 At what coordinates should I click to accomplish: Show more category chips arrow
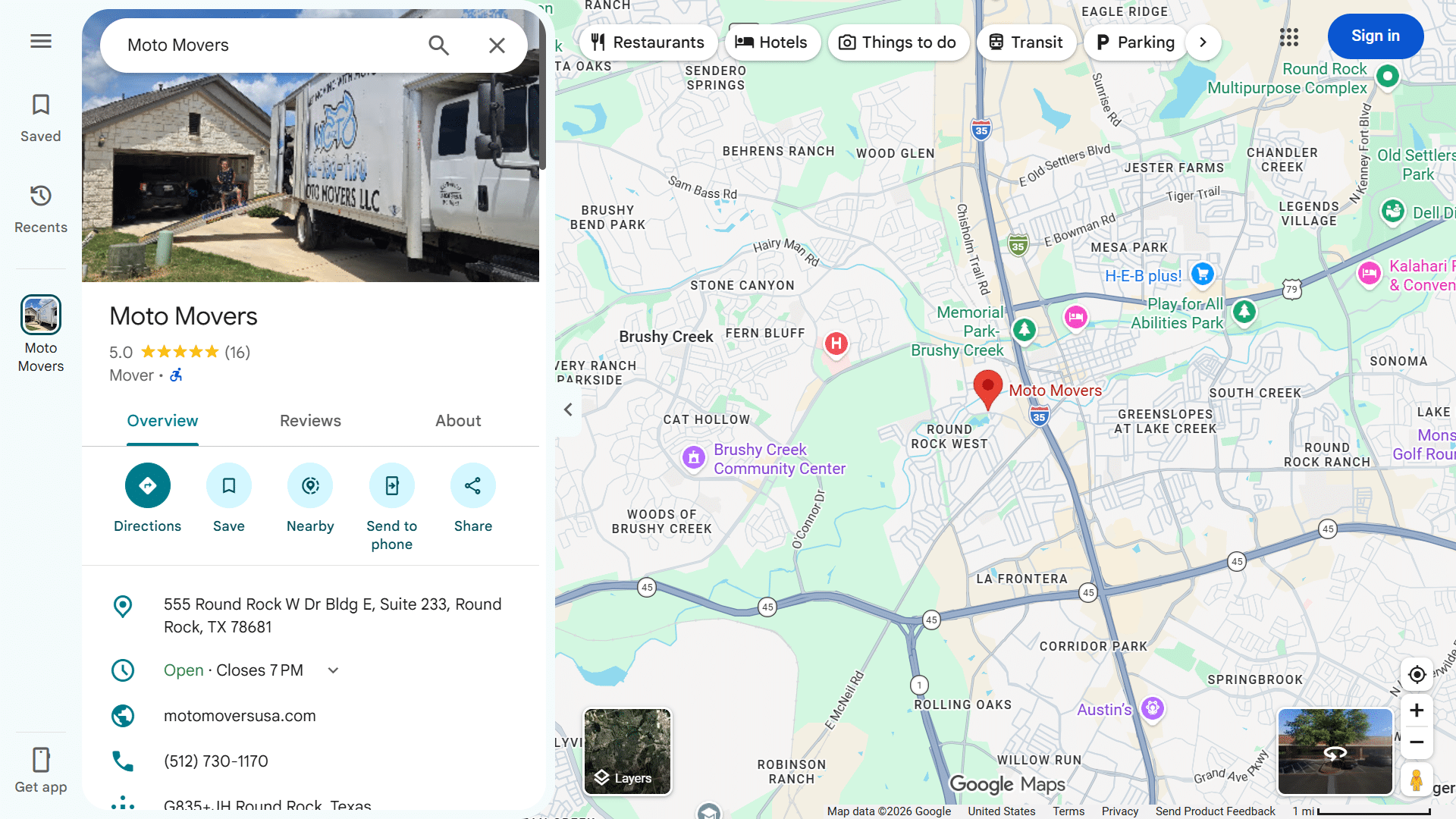coord(1203,42)
